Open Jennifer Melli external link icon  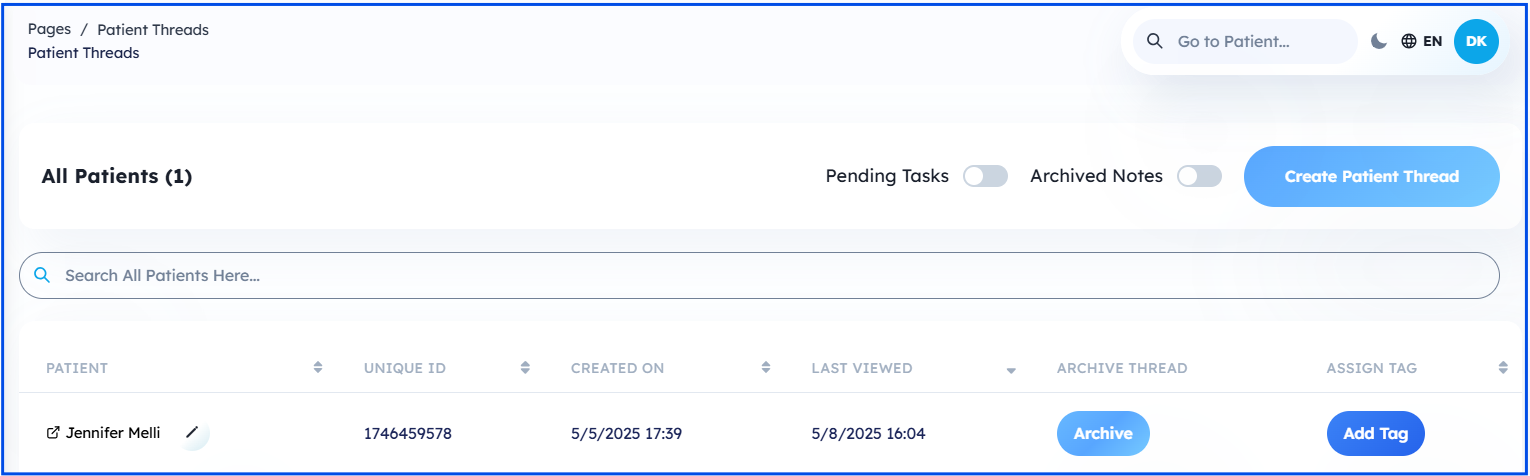tap(54, 433)
